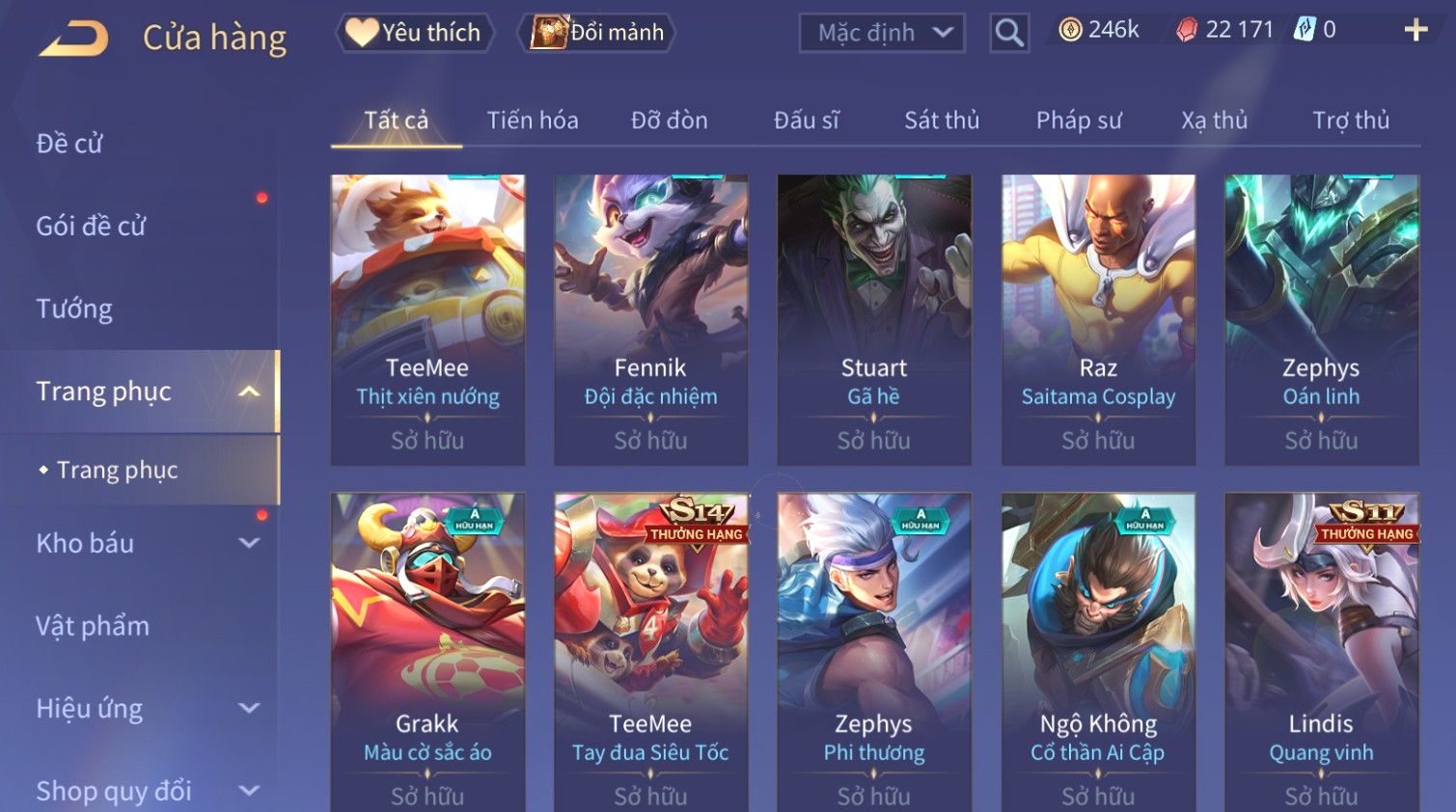
Task: Open the search magnifier icon
Action: pyautogui.click(x=1009, y=33)
